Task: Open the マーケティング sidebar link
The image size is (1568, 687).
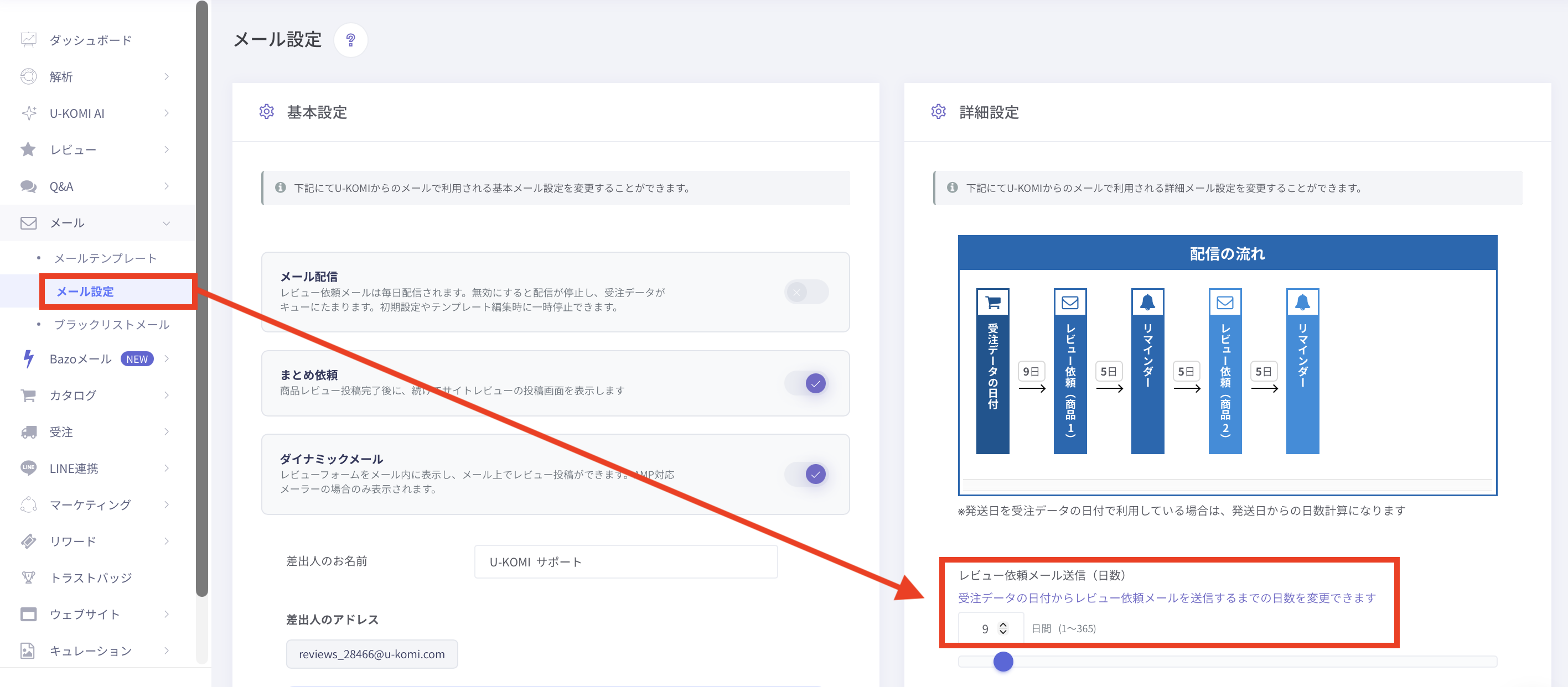Action: (x=90, y=504)
